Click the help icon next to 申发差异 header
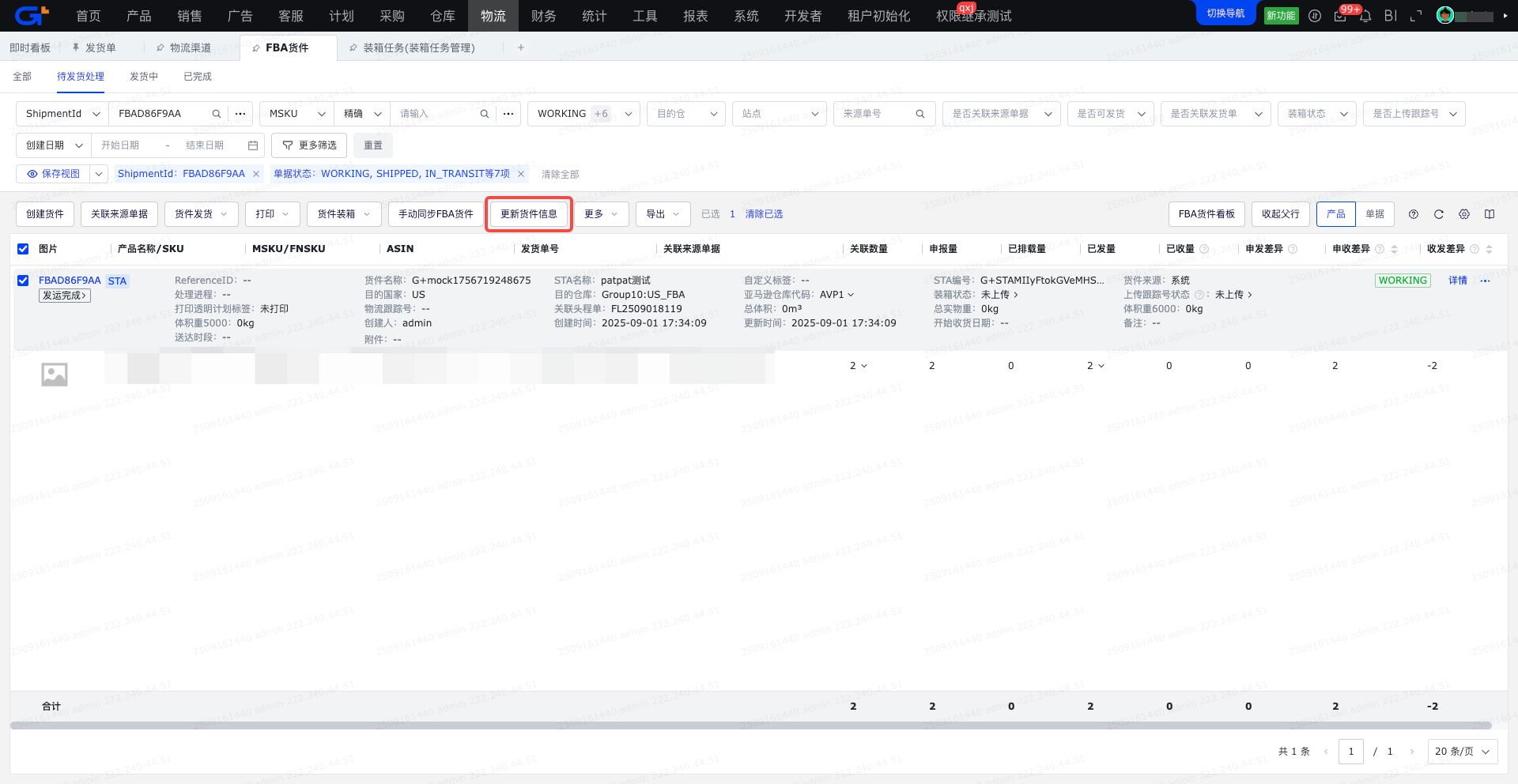This screenshot has width=1518, height=784. (x=1293, y=249)
